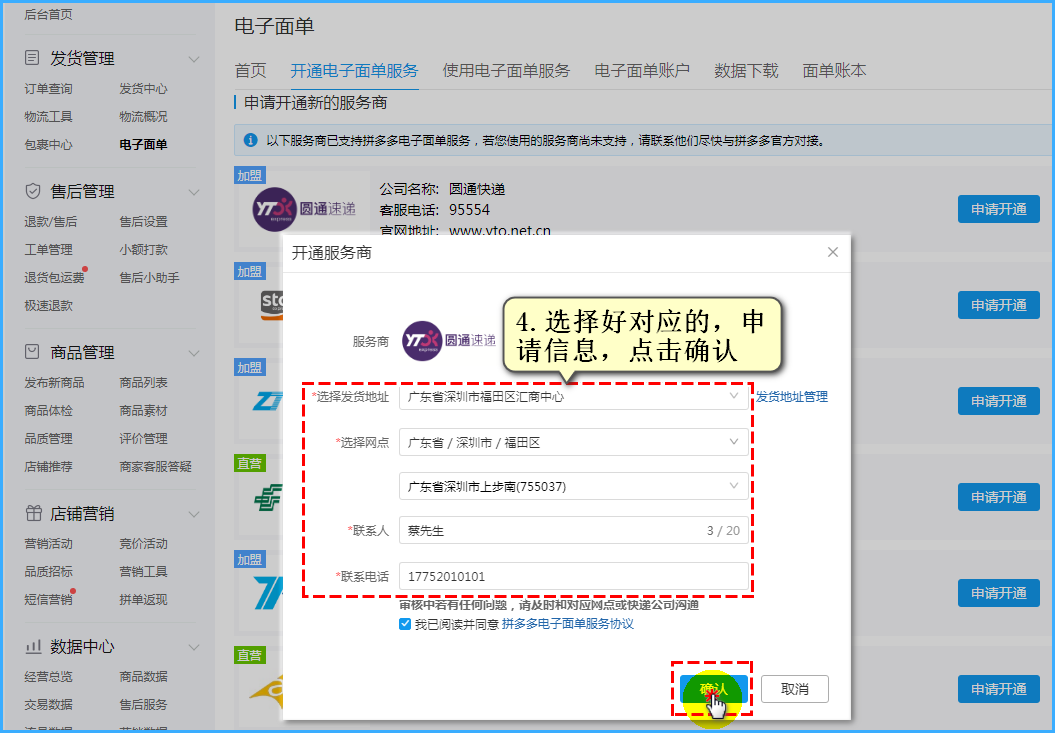The width and height of the screenshot is (1055, 733).
Task: Open the 拼多多电子面单服务协议 link
Action: coord(568,624)
